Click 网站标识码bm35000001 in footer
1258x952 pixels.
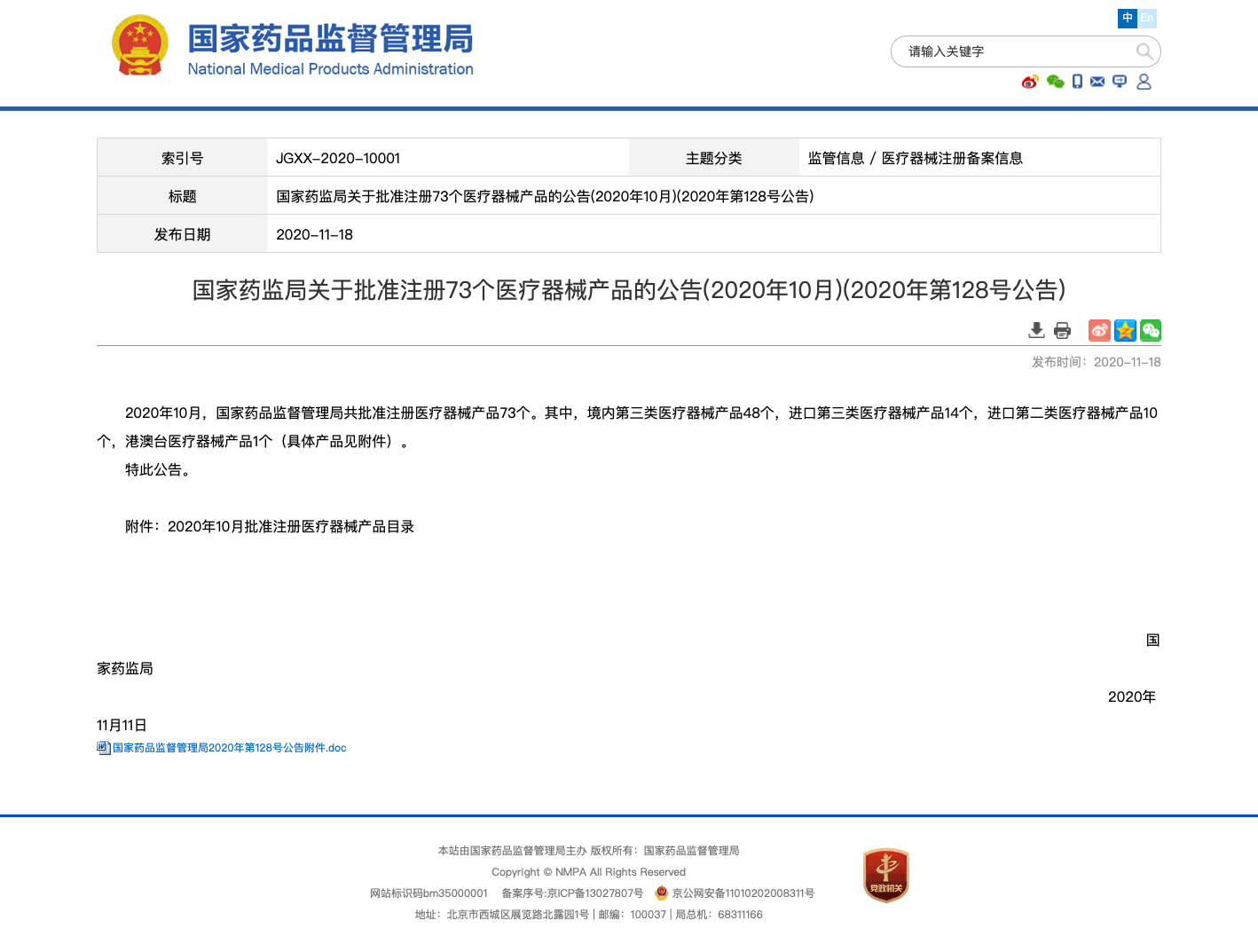pos(429,893)
